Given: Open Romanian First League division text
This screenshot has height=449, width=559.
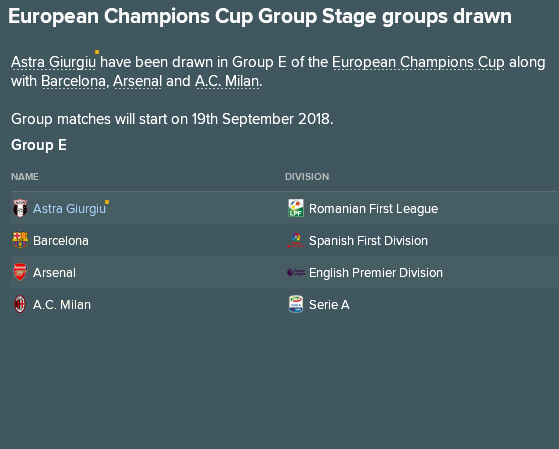Looking at the screenshot, I should (373, 209).
